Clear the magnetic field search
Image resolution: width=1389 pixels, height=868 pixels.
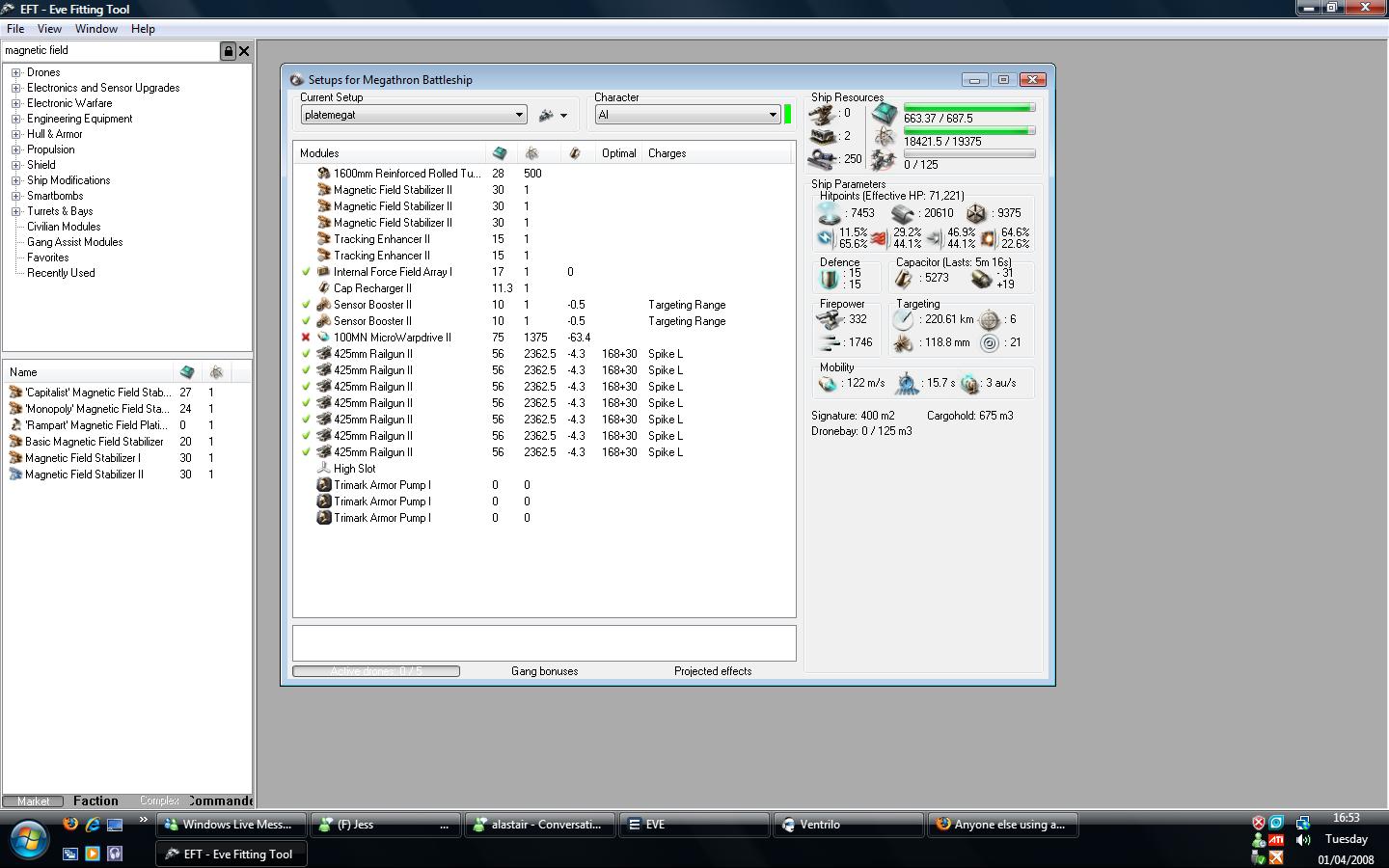pyautogui.click(x=244, y=51)
